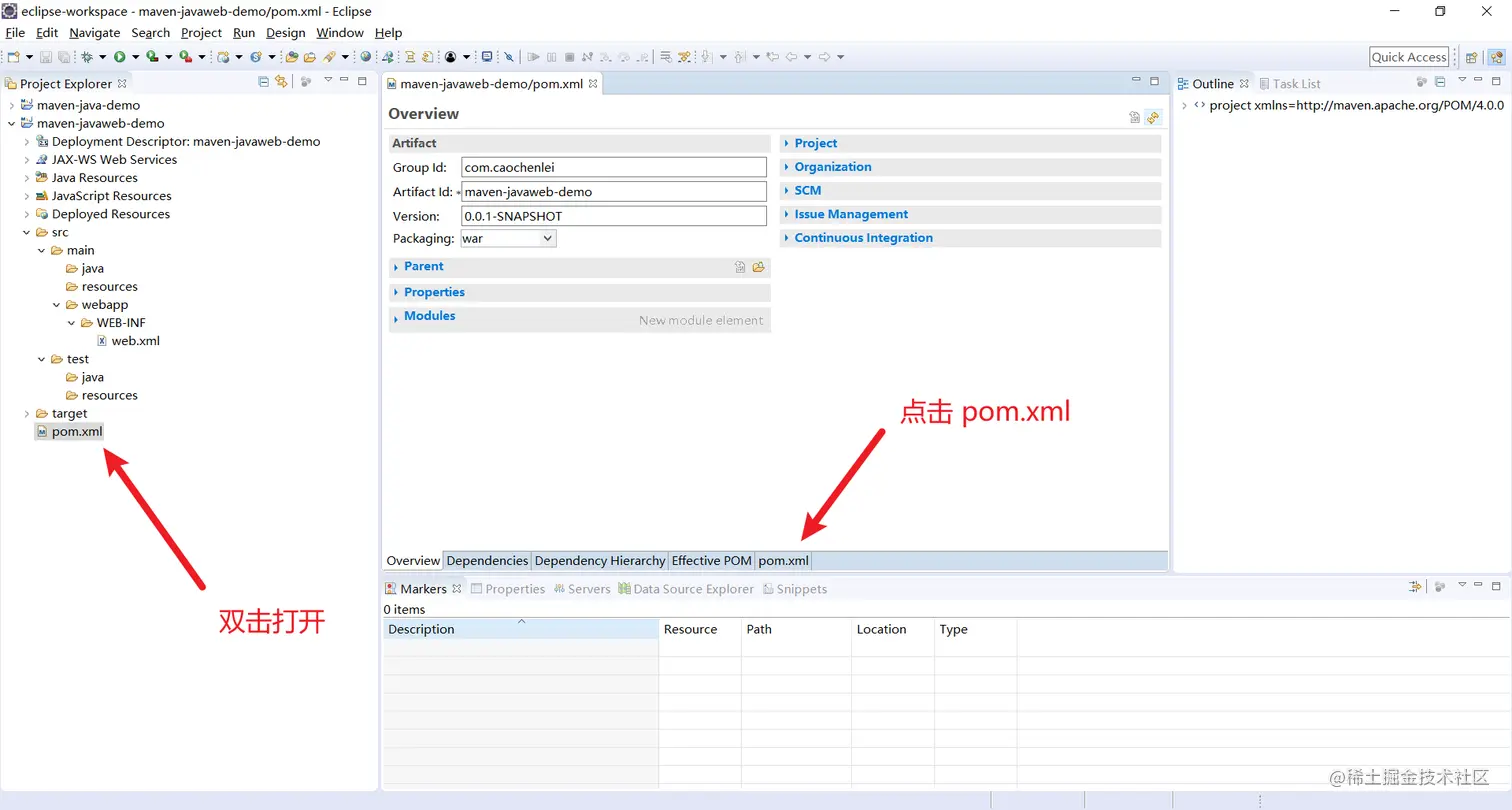This screenshot has height=810, width=1512.
Task: Expand the Java Resources node
Action: coord(26,178)
